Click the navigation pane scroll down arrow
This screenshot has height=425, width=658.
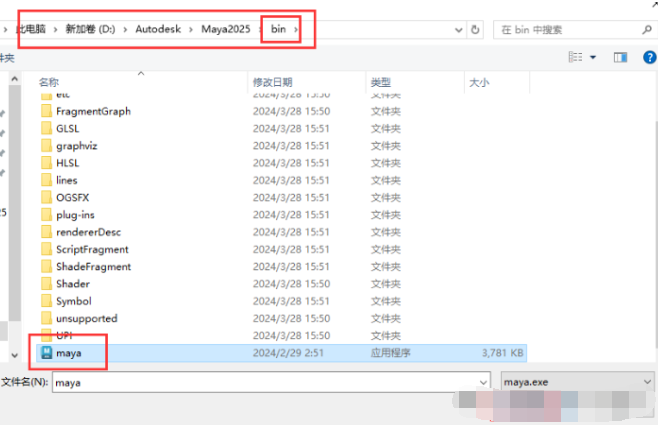15,355
